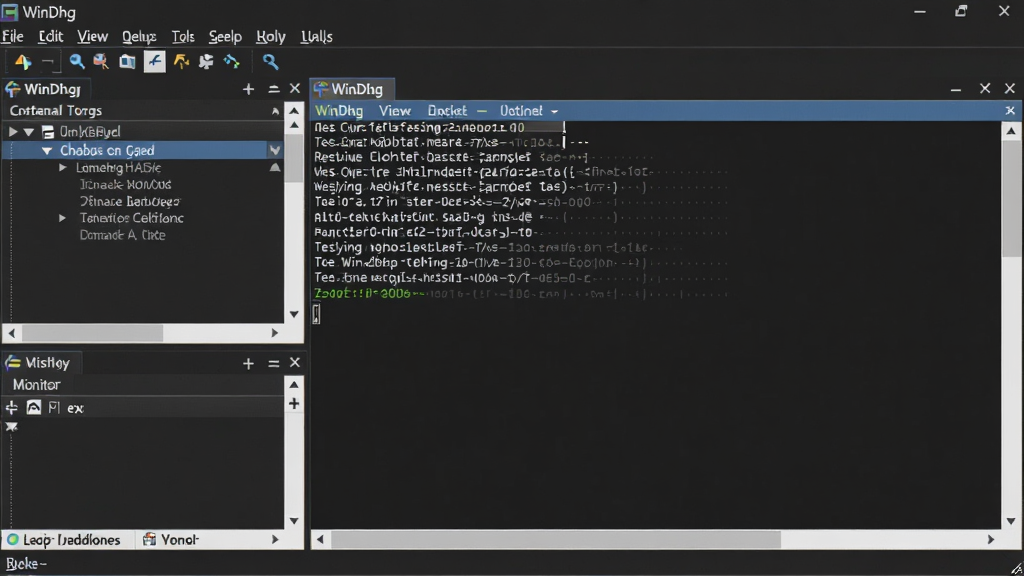The image size is (1024, 576).
Task: Collapse the Cortenal Torgs header caret
Action: (275, 111)
